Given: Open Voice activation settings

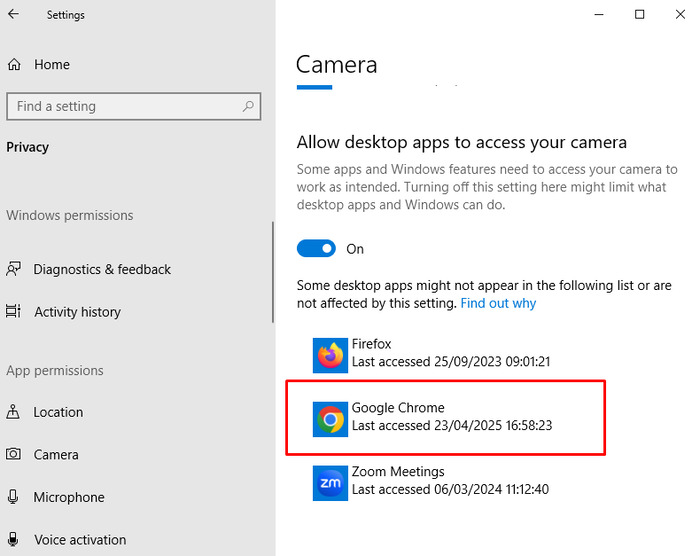Looking at the screenshot, I should (80, 539).
